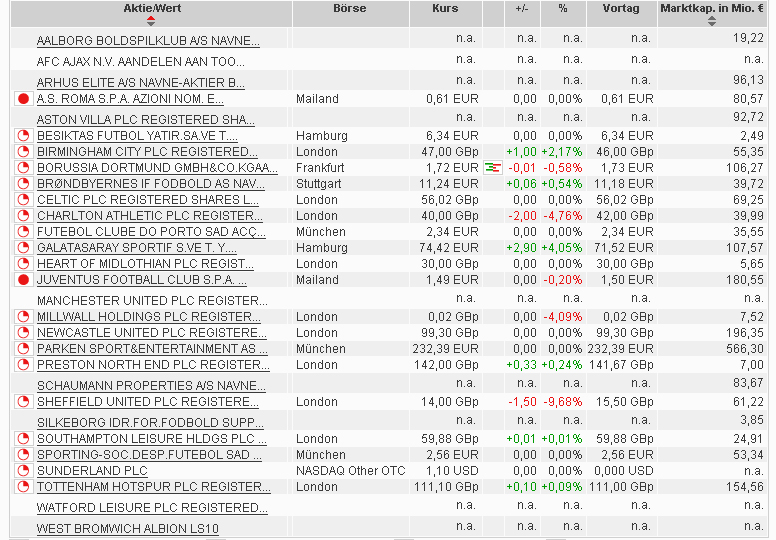Screen dimensions: 776x540
Task: Click the clock icon beside Charlton Athletic
Action: click(23, 215)
